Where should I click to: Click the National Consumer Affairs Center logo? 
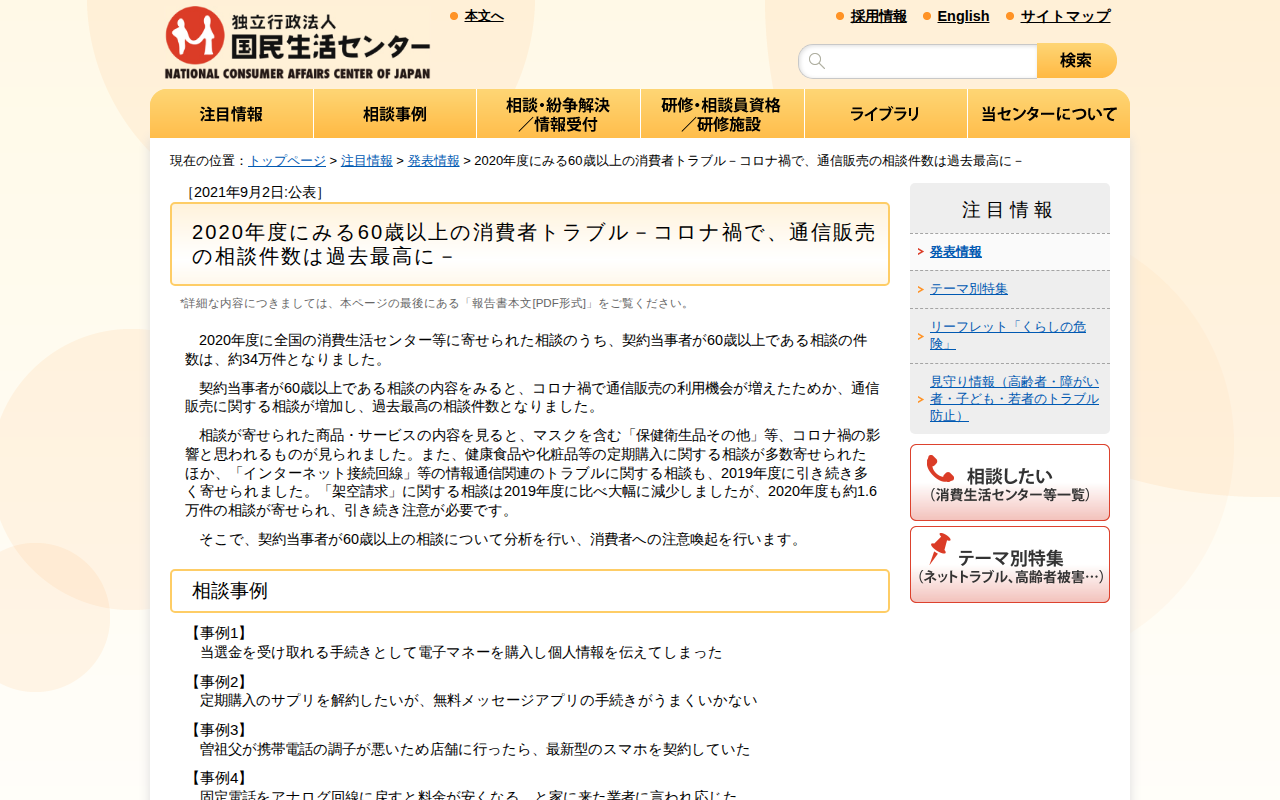point(297,40)
